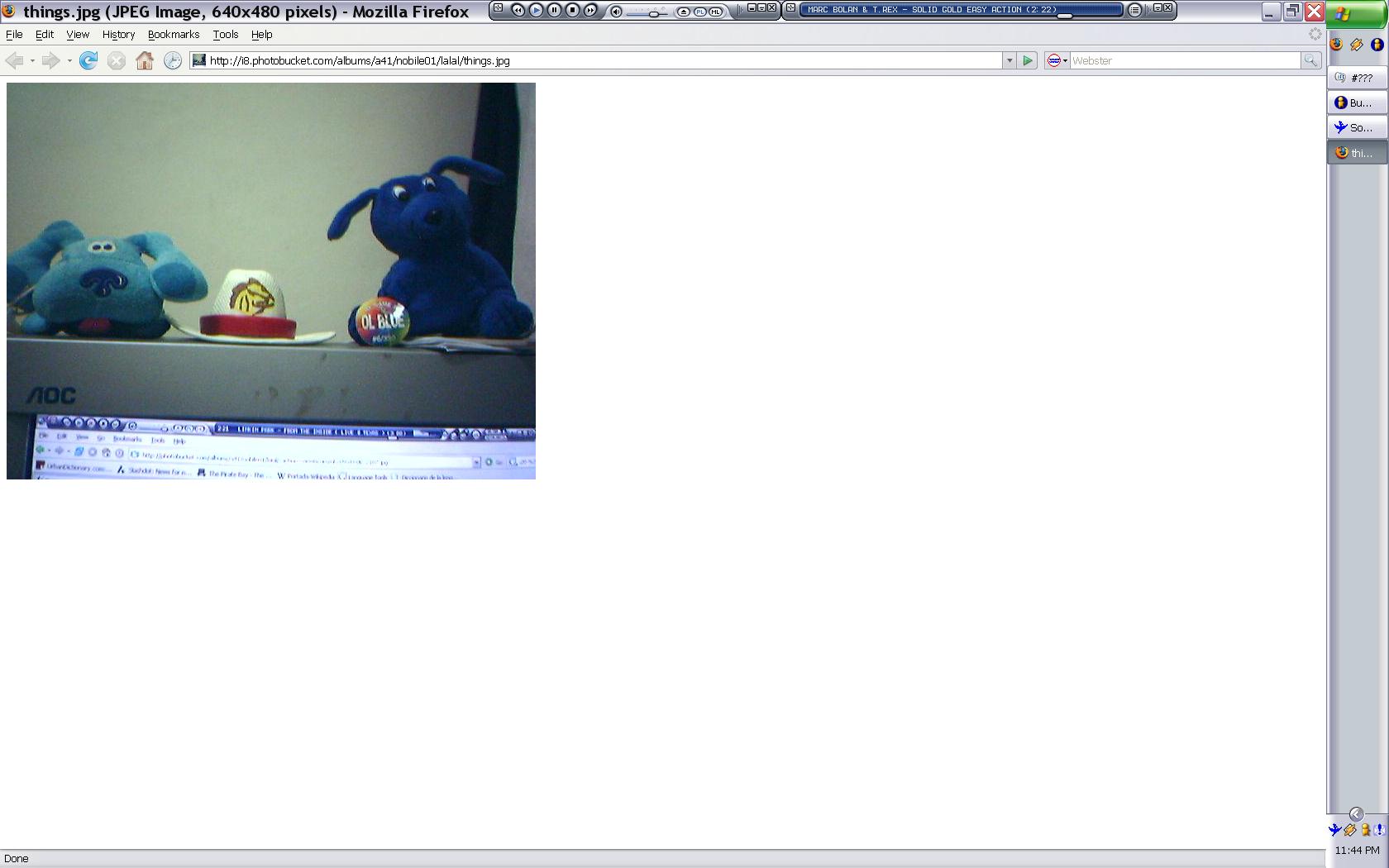Click the Windows Start button
The height and width of the screenshot is (868, 1389).
point(1357,14)
